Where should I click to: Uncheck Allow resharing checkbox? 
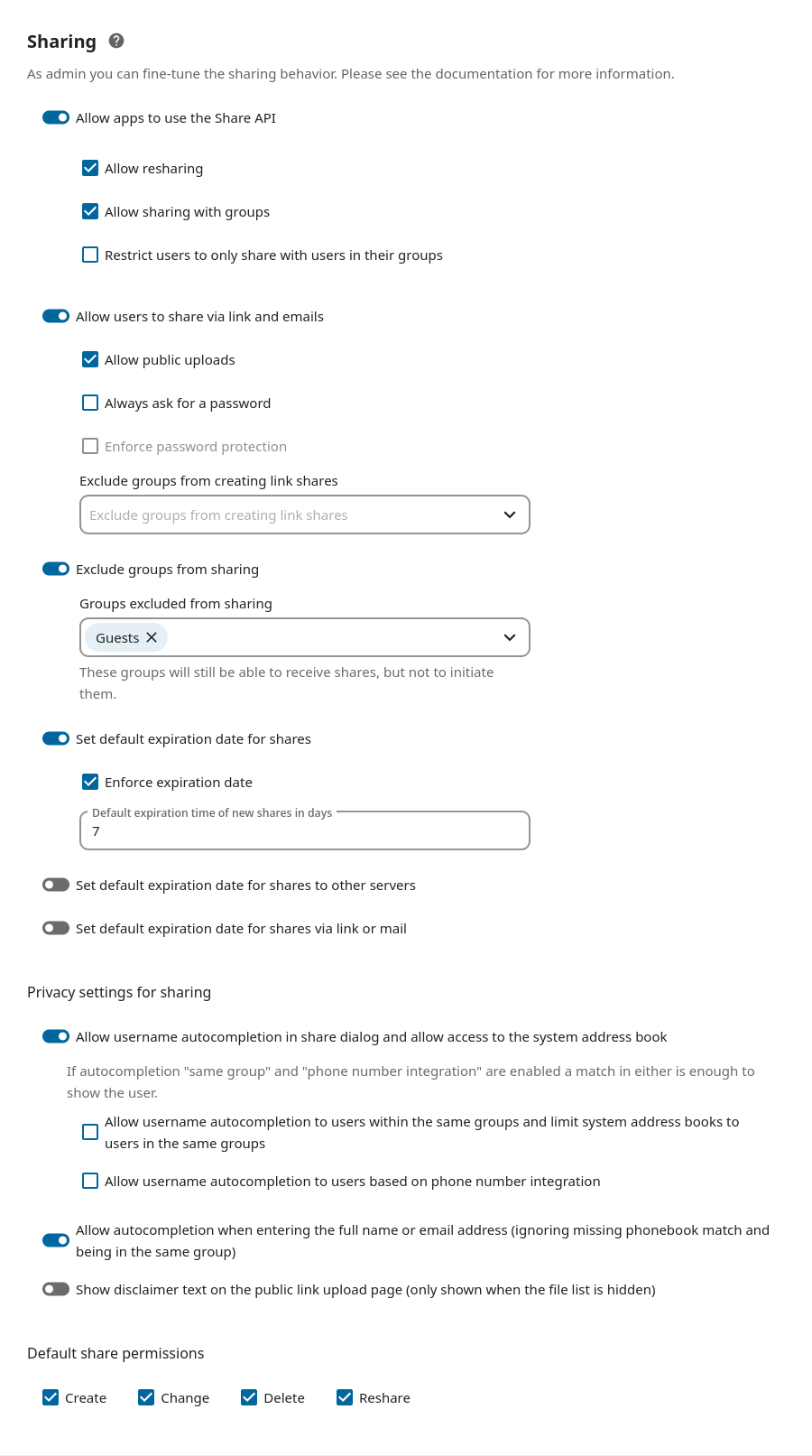pyautogui.click(x=90, y=168)
